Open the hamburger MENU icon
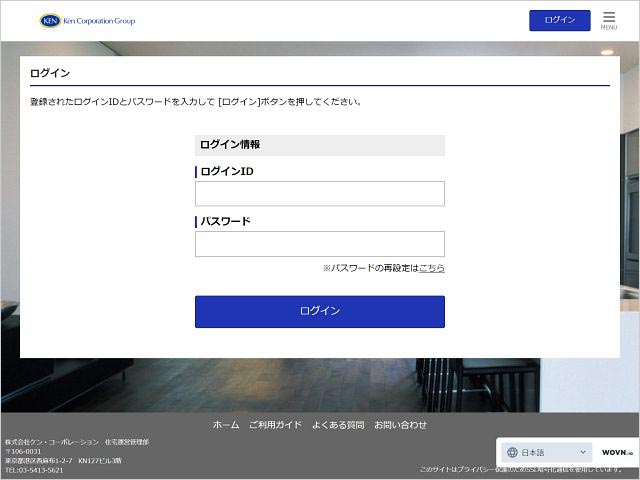Viewport: 640px width, 480px height. click(x=608, y=20)
